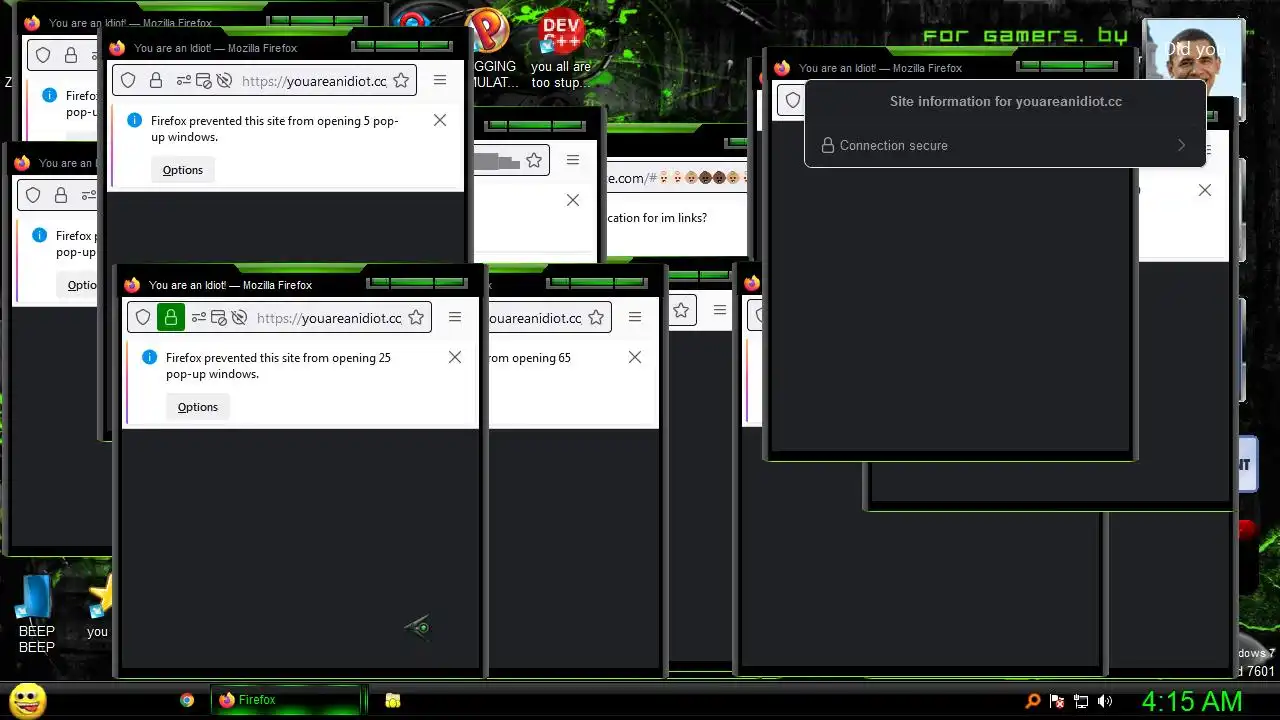Click the bookmark star in the 25 pop-up window
The width and height of the screenshot is (1280, 720).
pyautogui.click(x=416, y=318)
